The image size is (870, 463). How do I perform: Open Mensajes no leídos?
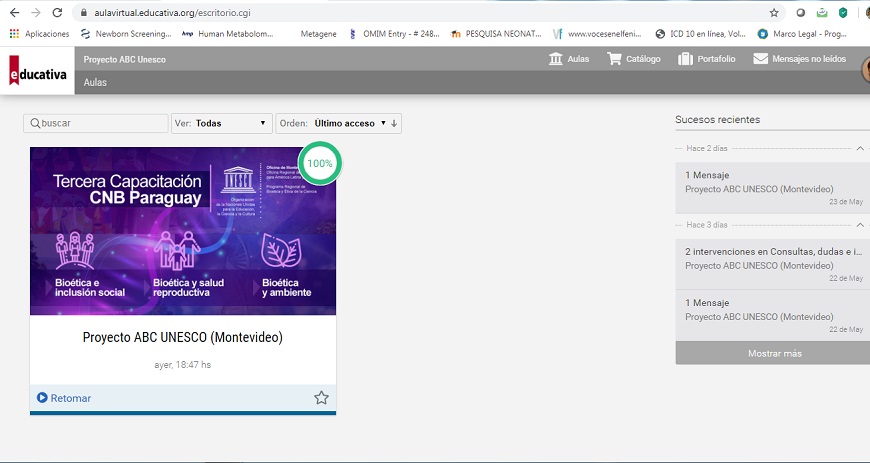click(x=799, y=59)
